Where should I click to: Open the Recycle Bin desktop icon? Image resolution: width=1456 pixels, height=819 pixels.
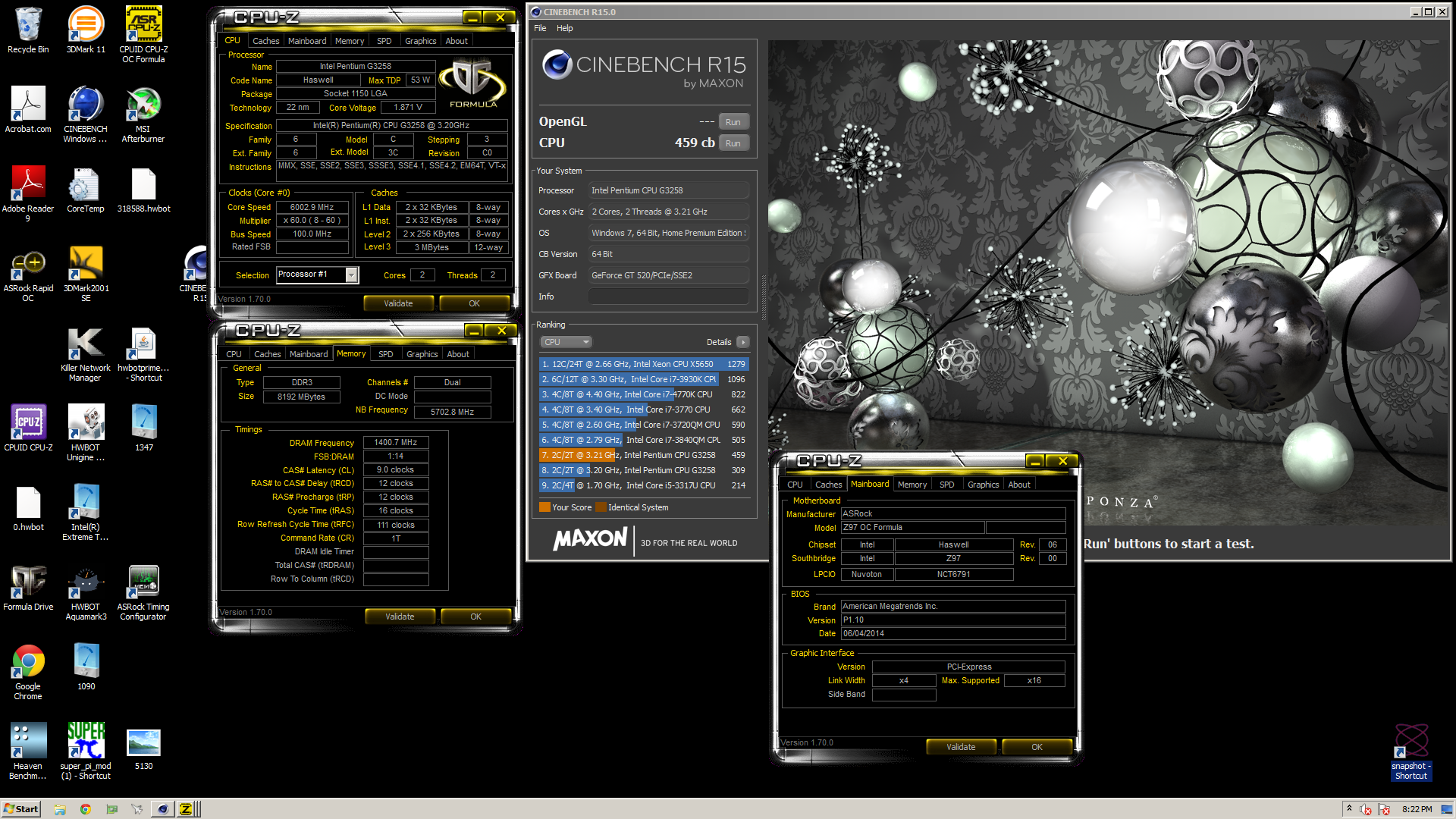pyautogui.click(x=28, y=30)
